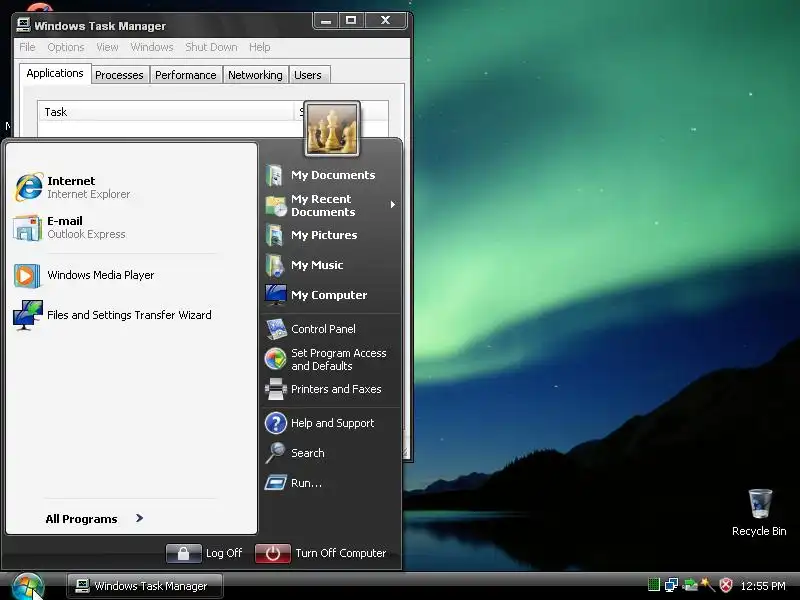Click the Task Manager title bar icon

click(23, 25)
